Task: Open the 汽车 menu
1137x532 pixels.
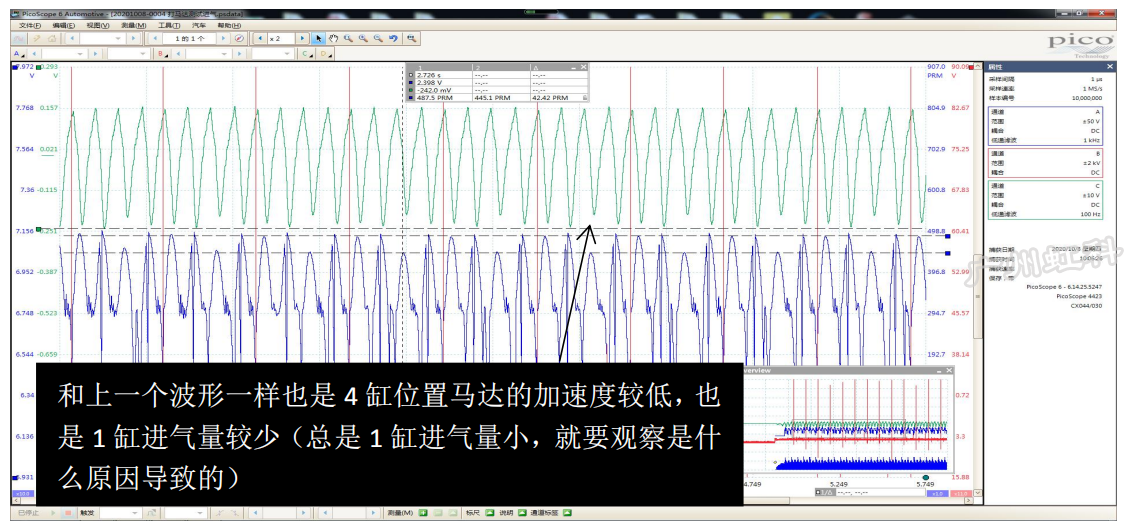Action: [x=198, y=25]
